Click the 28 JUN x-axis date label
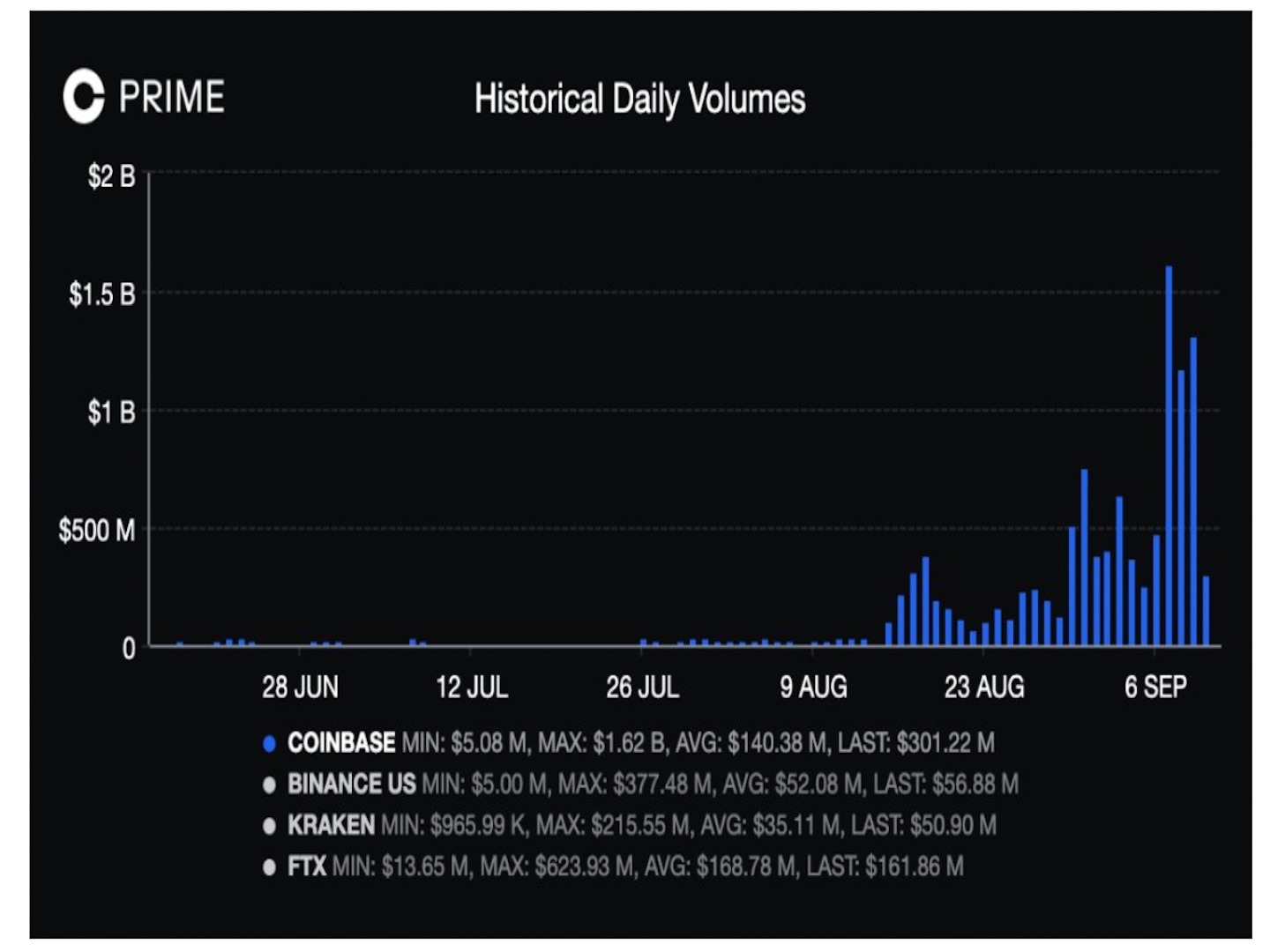This screenshot has width=1270, height=952. (x=300, y=687)
